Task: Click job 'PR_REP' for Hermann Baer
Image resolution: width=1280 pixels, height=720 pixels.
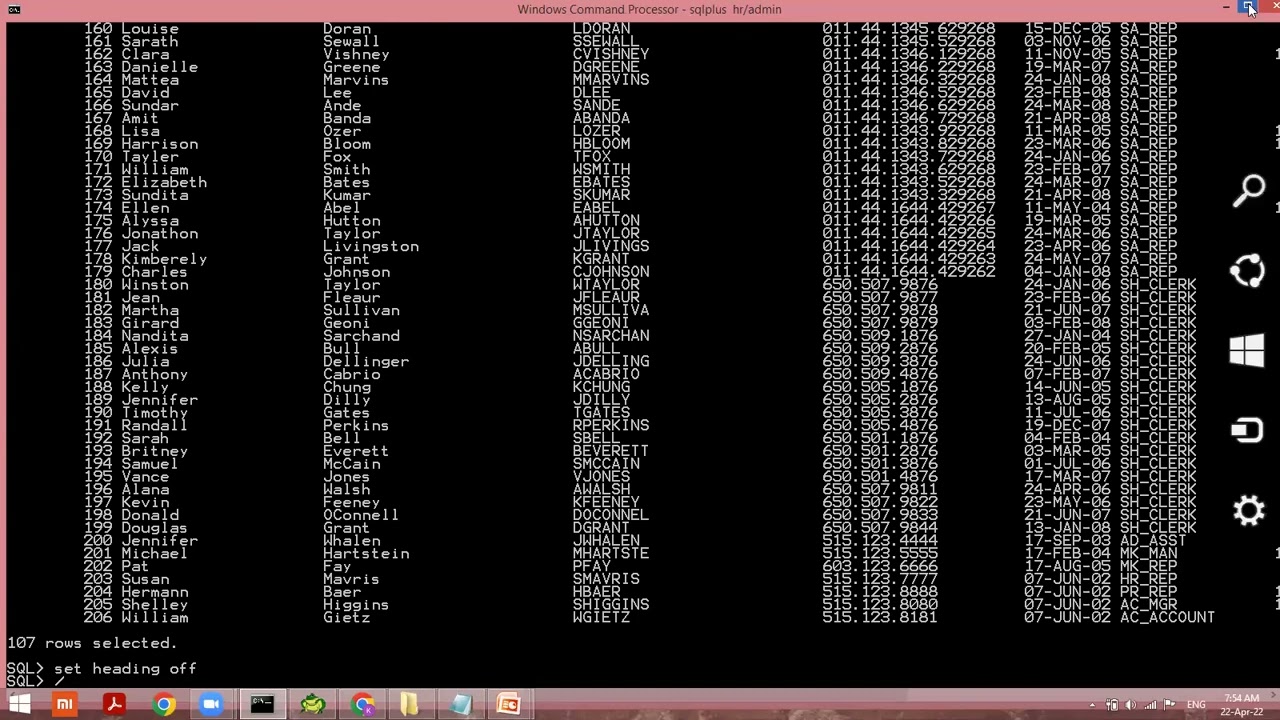Action: click(1148, 592)
